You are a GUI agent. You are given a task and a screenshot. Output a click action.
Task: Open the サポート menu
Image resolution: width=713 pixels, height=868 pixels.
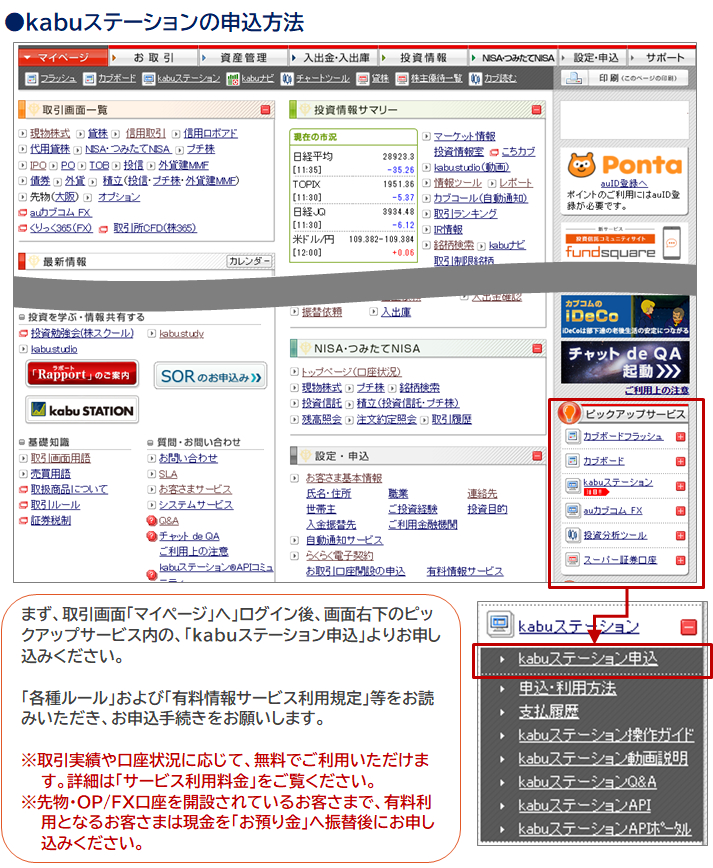pos(662,58)
